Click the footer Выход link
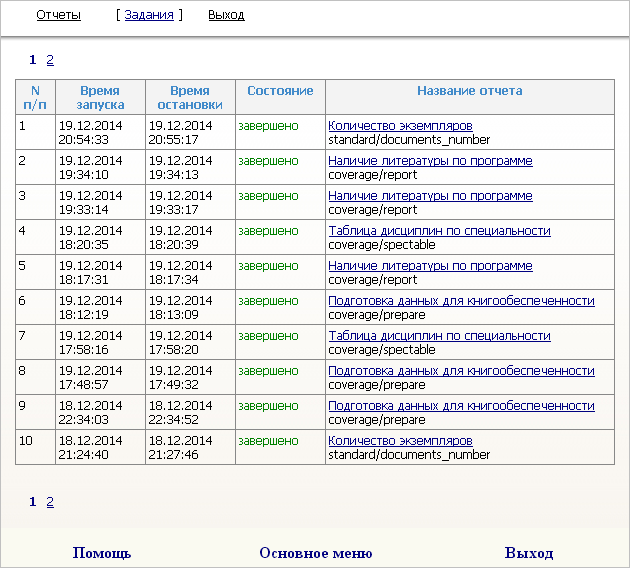Screen dimensions: 630x568 [x=529, y=553]
